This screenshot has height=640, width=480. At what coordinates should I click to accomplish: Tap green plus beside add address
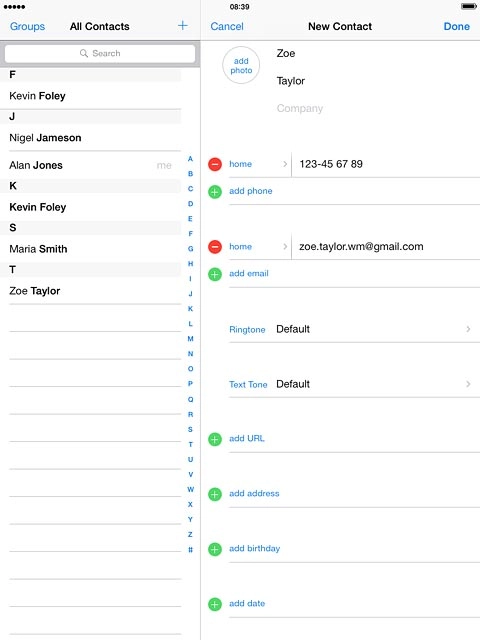[215, 494]
